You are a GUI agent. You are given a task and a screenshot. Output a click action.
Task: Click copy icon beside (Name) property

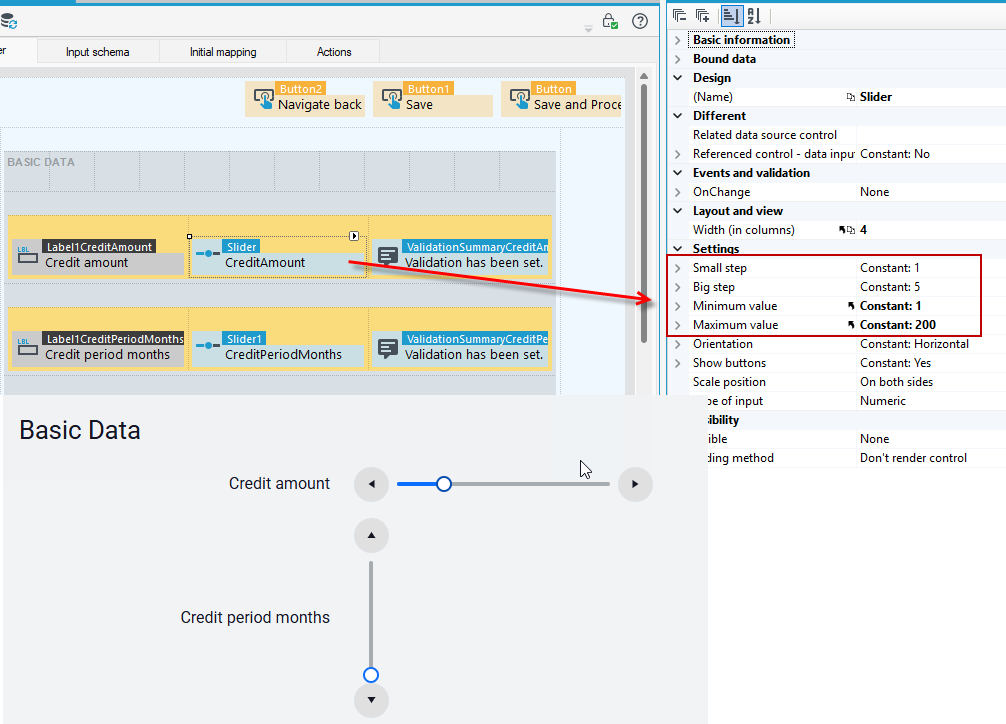(x=851, y=97)
